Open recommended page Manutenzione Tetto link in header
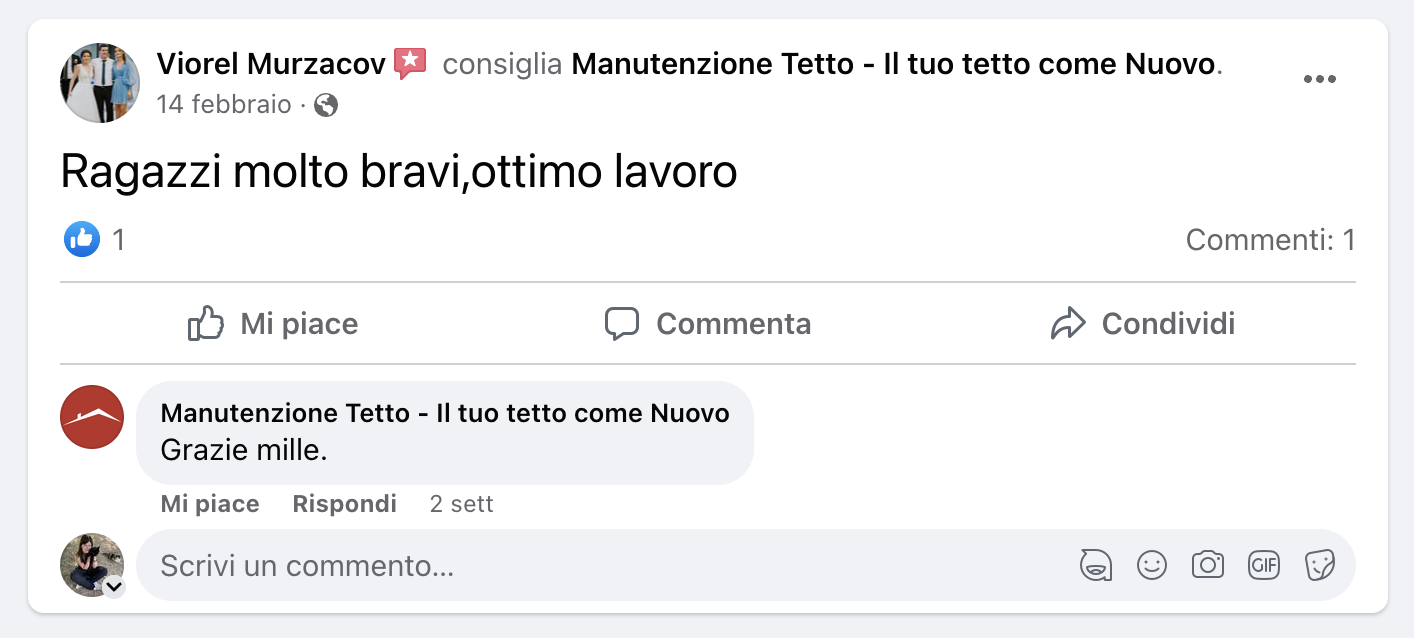The height and width of the screenshot is (638, 1414). coord(894,65)
